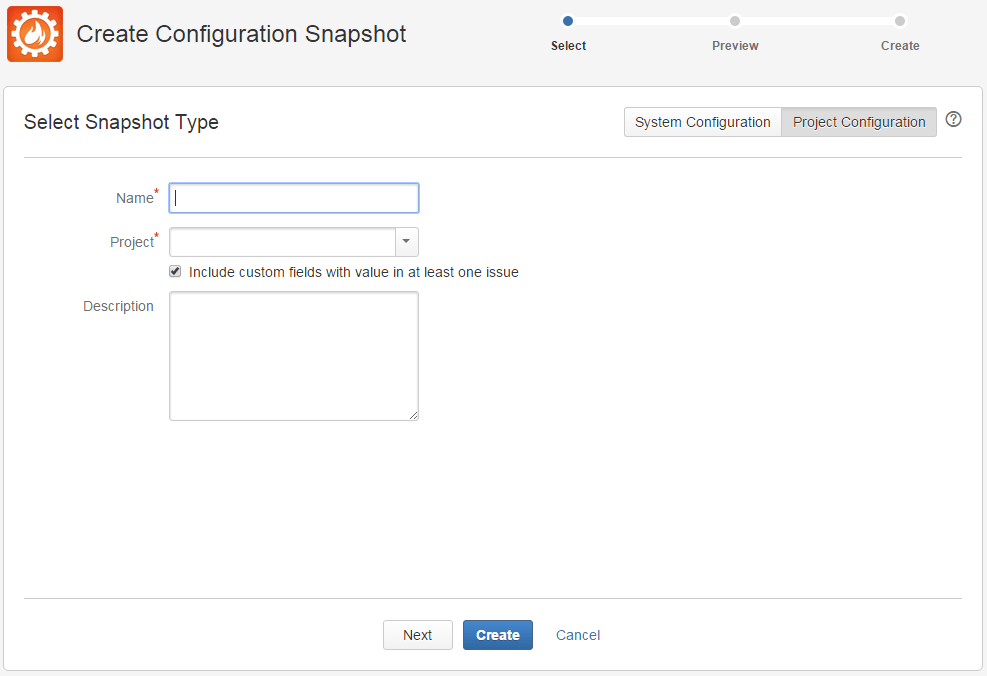Click the blue Create button

point(498,635)
